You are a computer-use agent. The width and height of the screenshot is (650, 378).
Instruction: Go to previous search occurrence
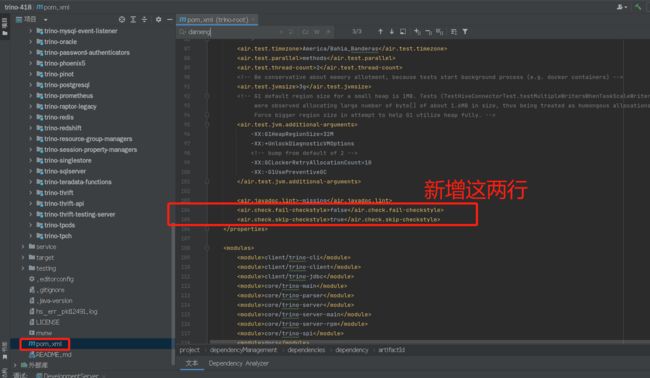tap(380, 32)
